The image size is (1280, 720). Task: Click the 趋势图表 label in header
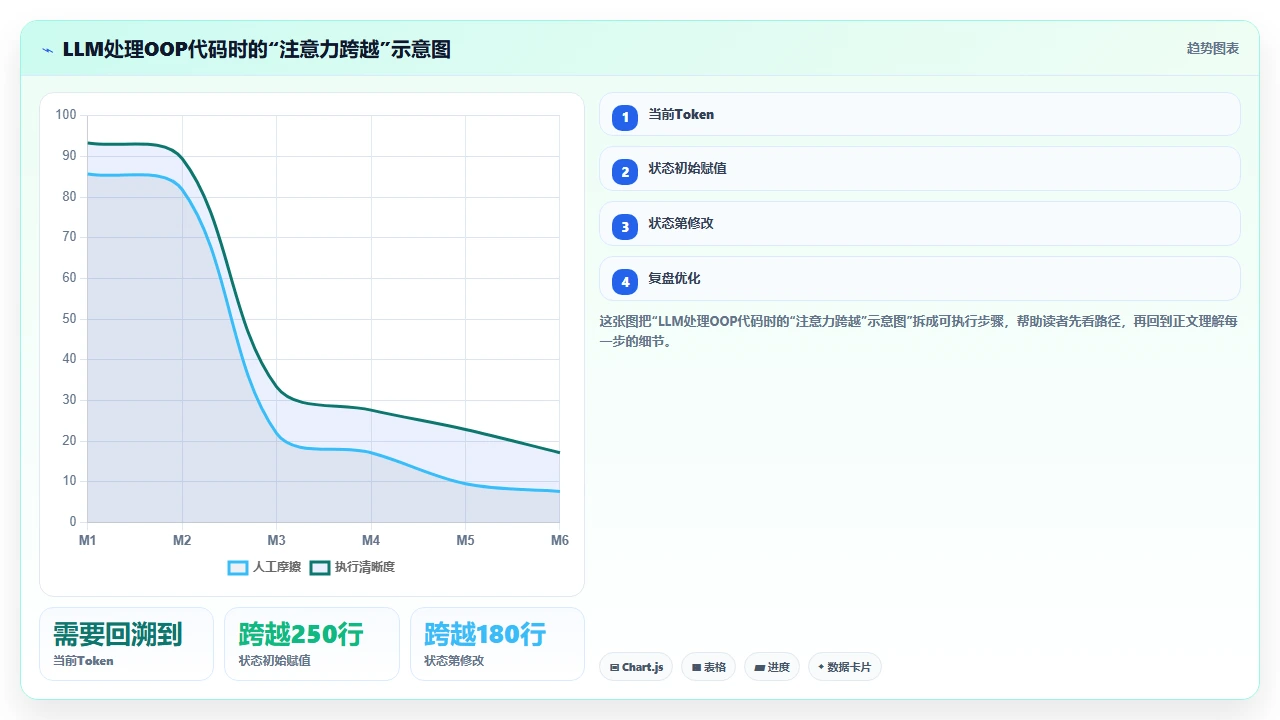[x=1213, y=48]
